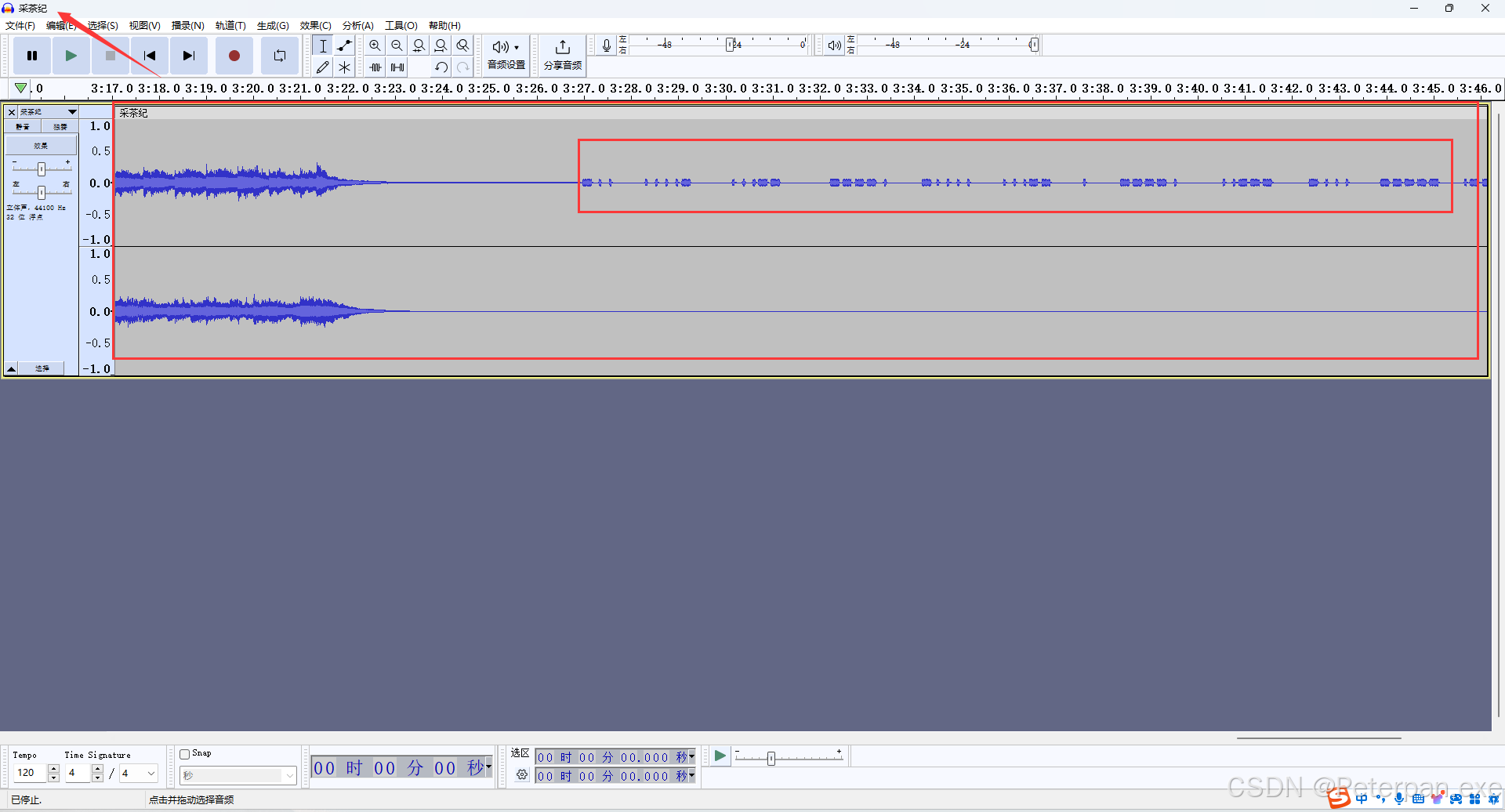Click the 分享音频 share audio button
1505x812 pixels.
(x=563, y=55)
